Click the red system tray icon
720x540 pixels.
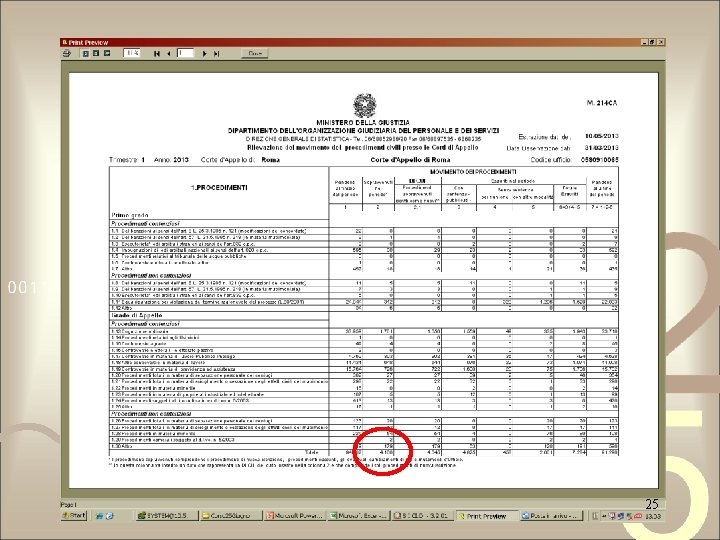point(638,516)
